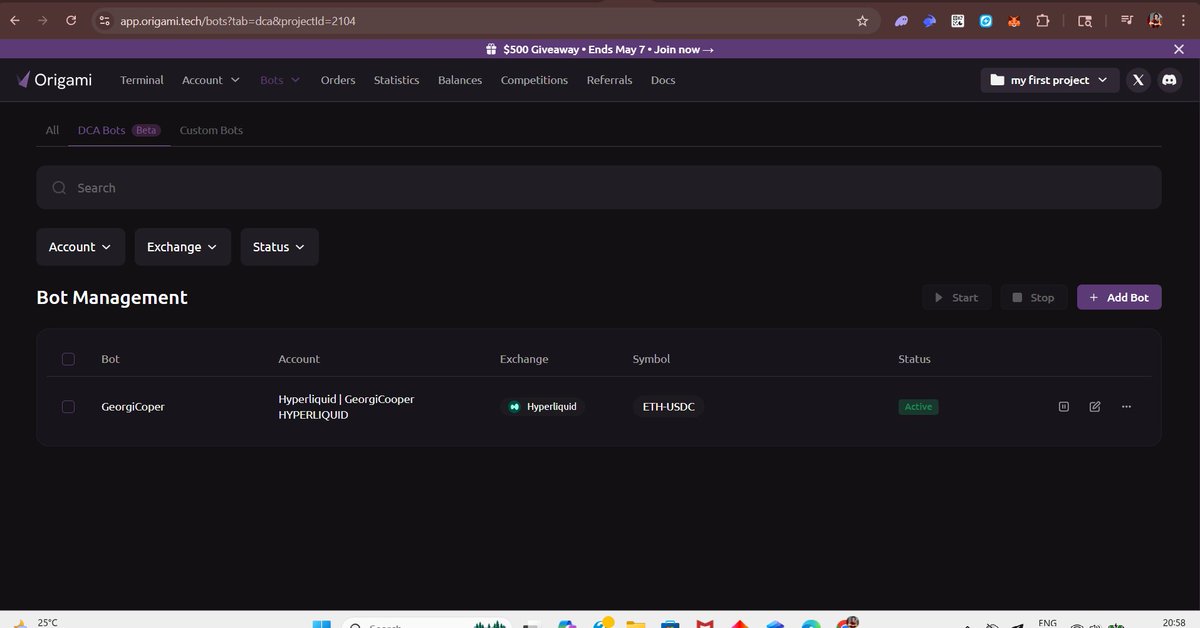This screenshot has height=628, width=1200.
Task: Open the blue rabbit browser extension
Action: [929, 20]
